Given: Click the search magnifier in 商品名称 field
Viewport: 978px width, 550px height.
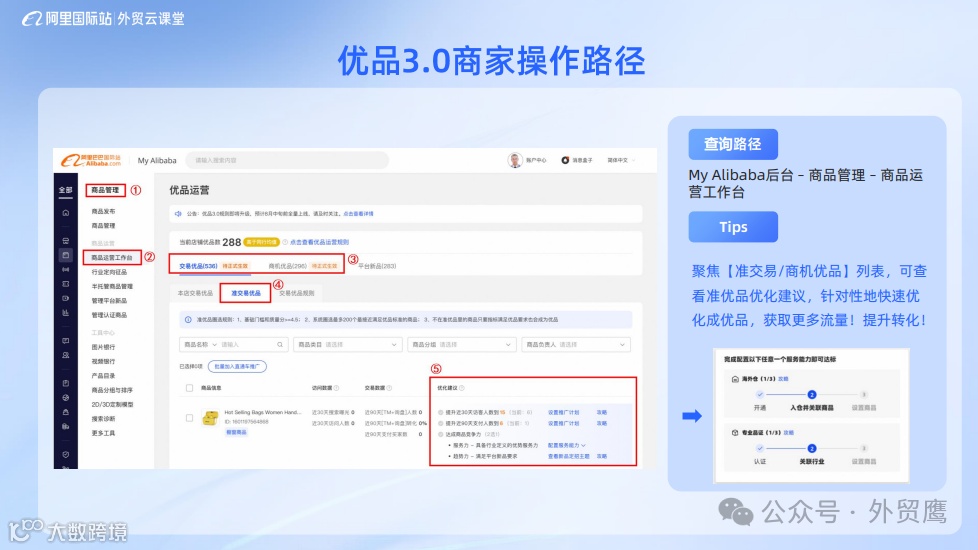Looking at the screenshot, I should point(280,344).
